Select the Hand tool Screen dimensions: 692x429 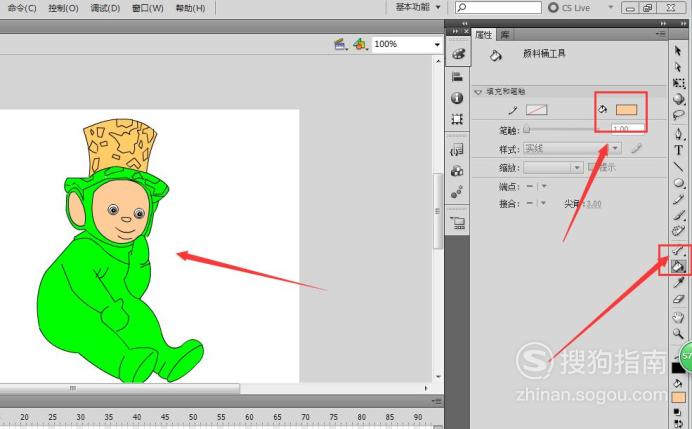pos(678,317)
